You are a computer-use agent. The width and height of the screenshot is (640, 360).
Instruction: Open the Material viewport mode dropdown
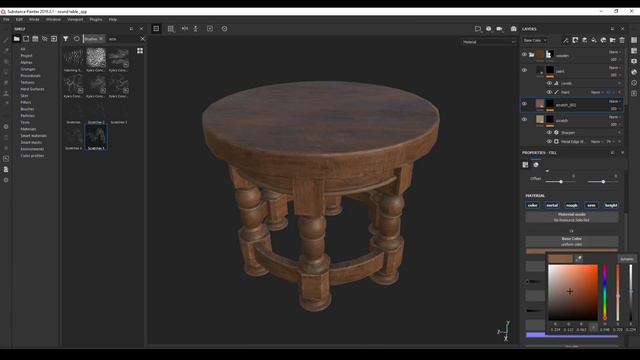coord(489,42)
